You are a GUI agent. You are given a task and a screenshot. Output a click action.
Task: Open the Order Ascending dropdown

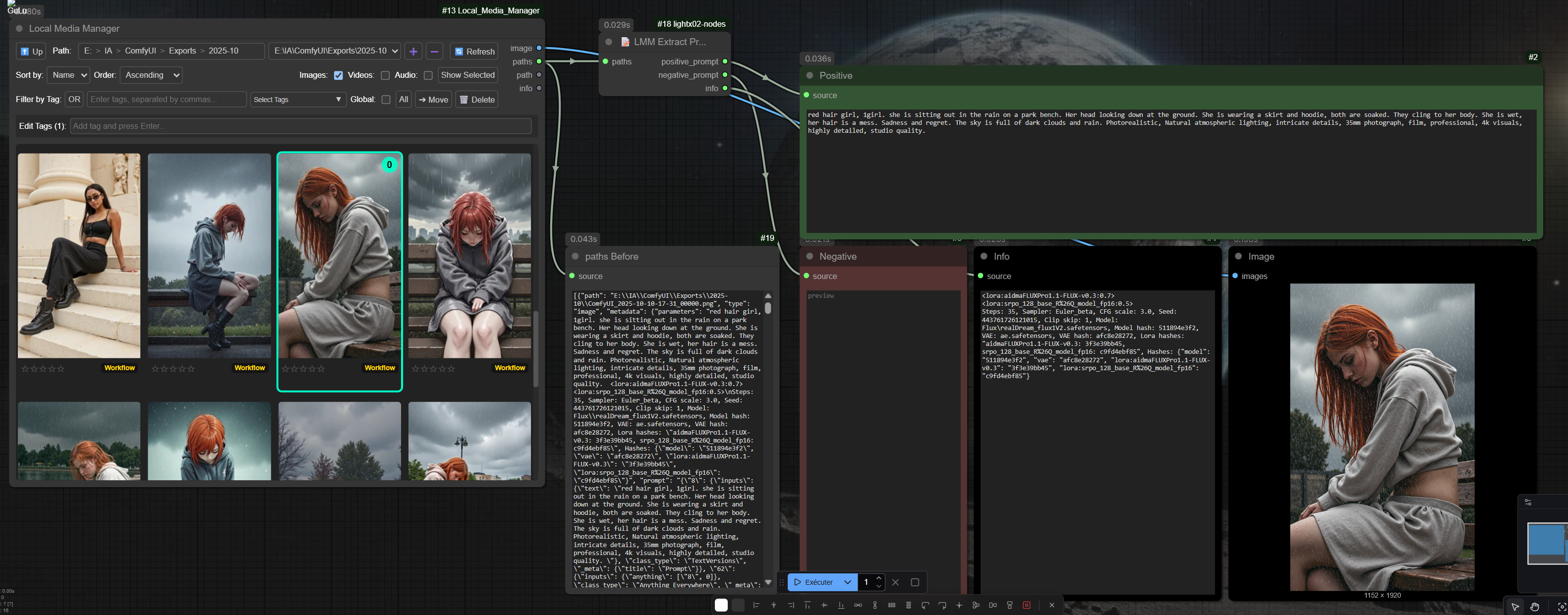[x=151, y=75]
